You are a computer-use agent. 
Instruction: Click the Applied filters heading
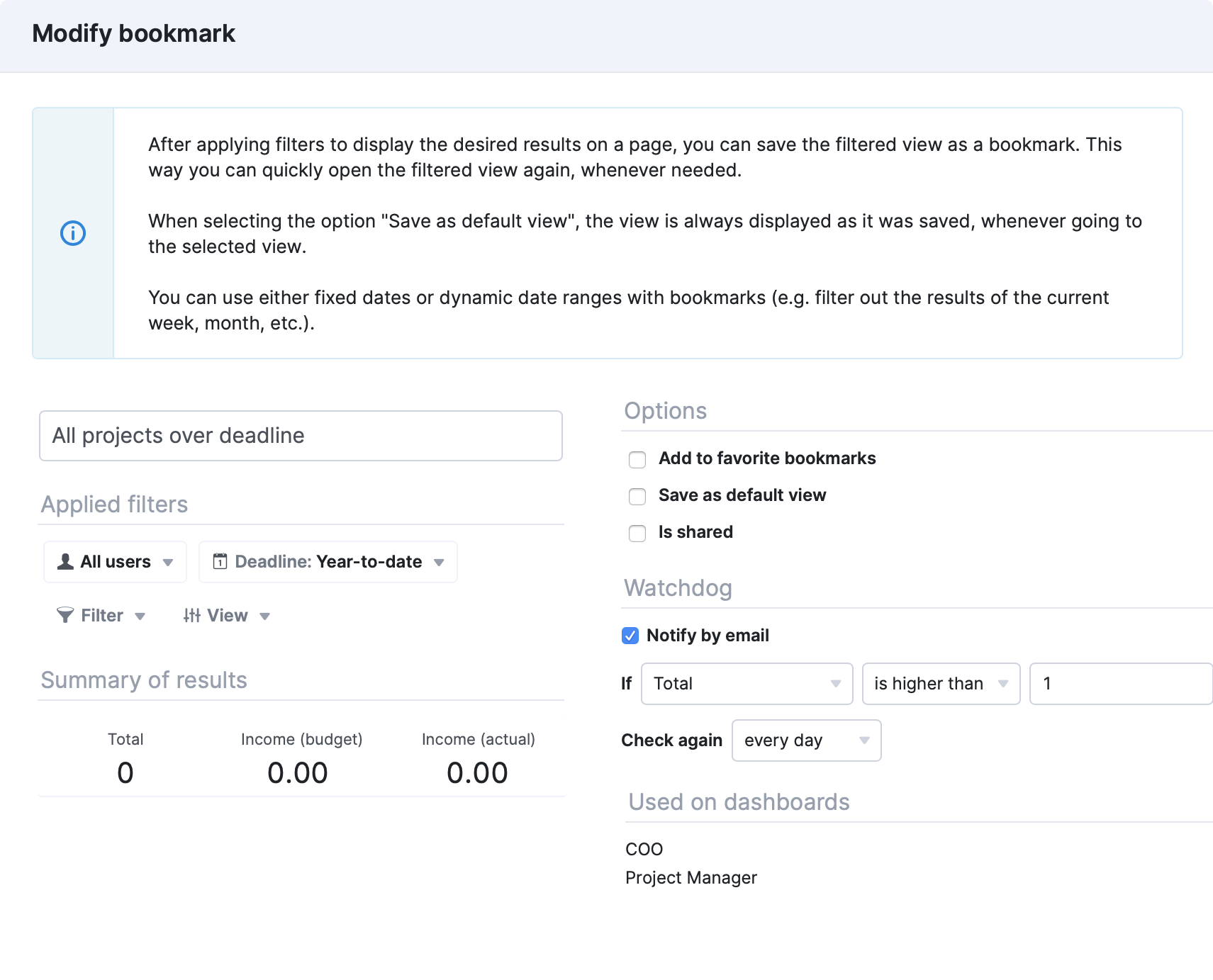114,505
